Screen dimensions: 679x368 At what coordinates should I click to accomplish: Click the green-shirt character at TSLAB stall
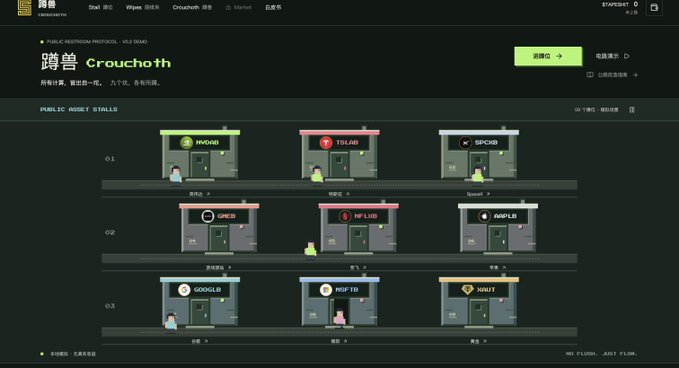pyautogui.click(x=317, y=174)
